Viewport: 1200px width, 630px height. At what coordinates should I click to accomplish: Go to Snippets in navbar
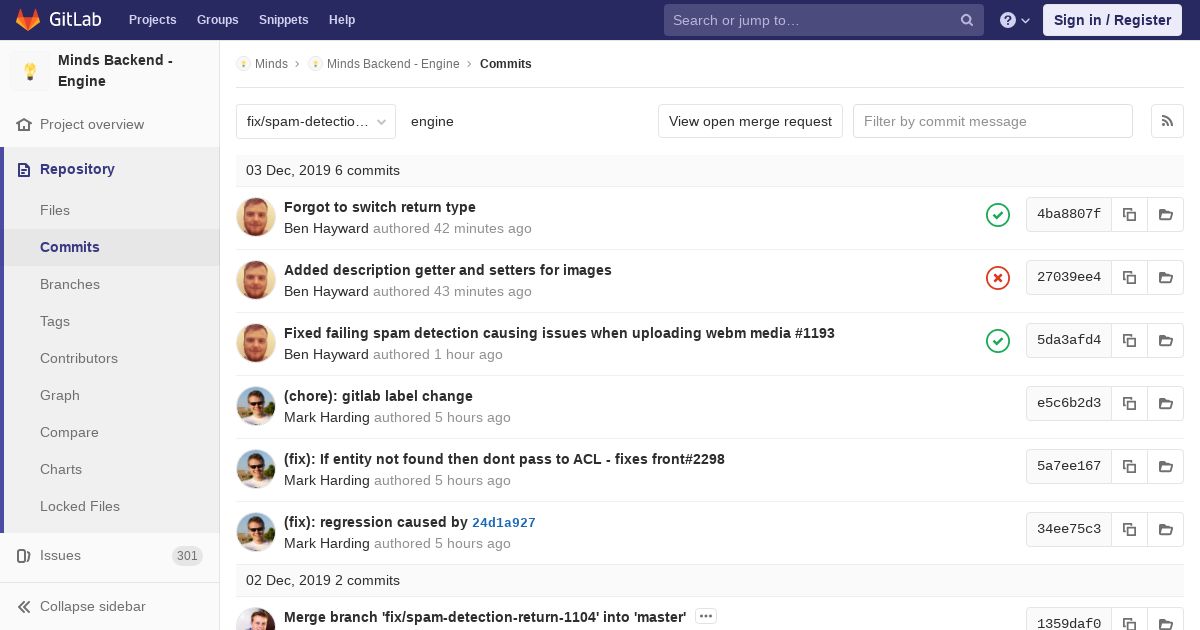click(x=284, y=20)
